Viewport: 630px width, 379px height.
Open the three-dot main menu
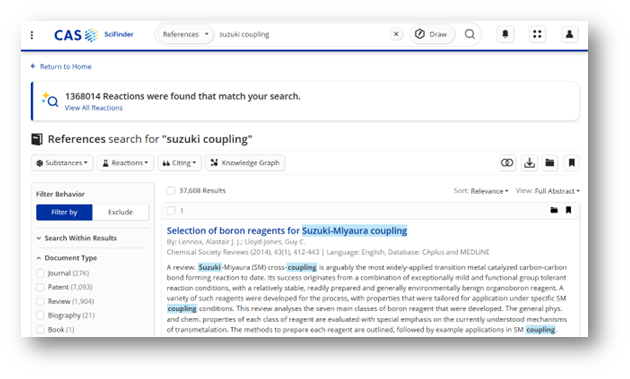pyautogui.click(x=32, y=35)
